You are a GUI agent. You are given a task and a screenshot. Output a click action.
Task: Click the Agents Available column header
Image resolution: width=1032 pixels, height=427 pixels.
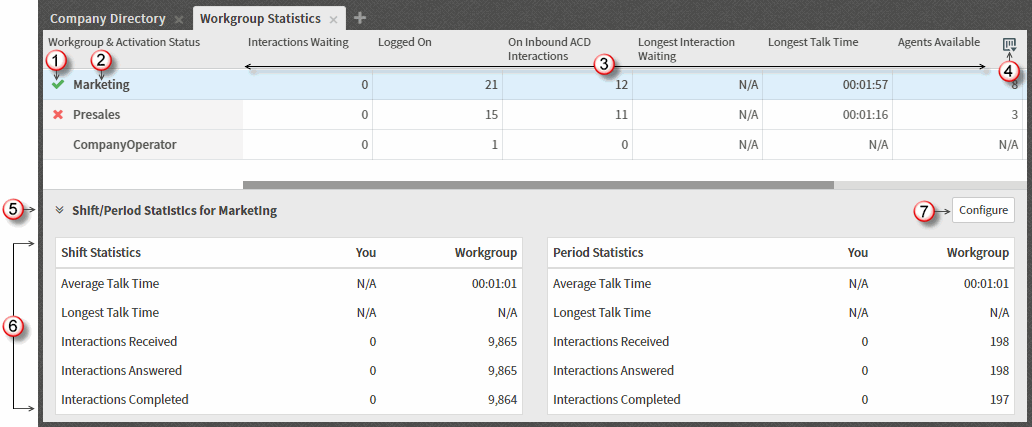pyautogui.click(x=939, y=42)
